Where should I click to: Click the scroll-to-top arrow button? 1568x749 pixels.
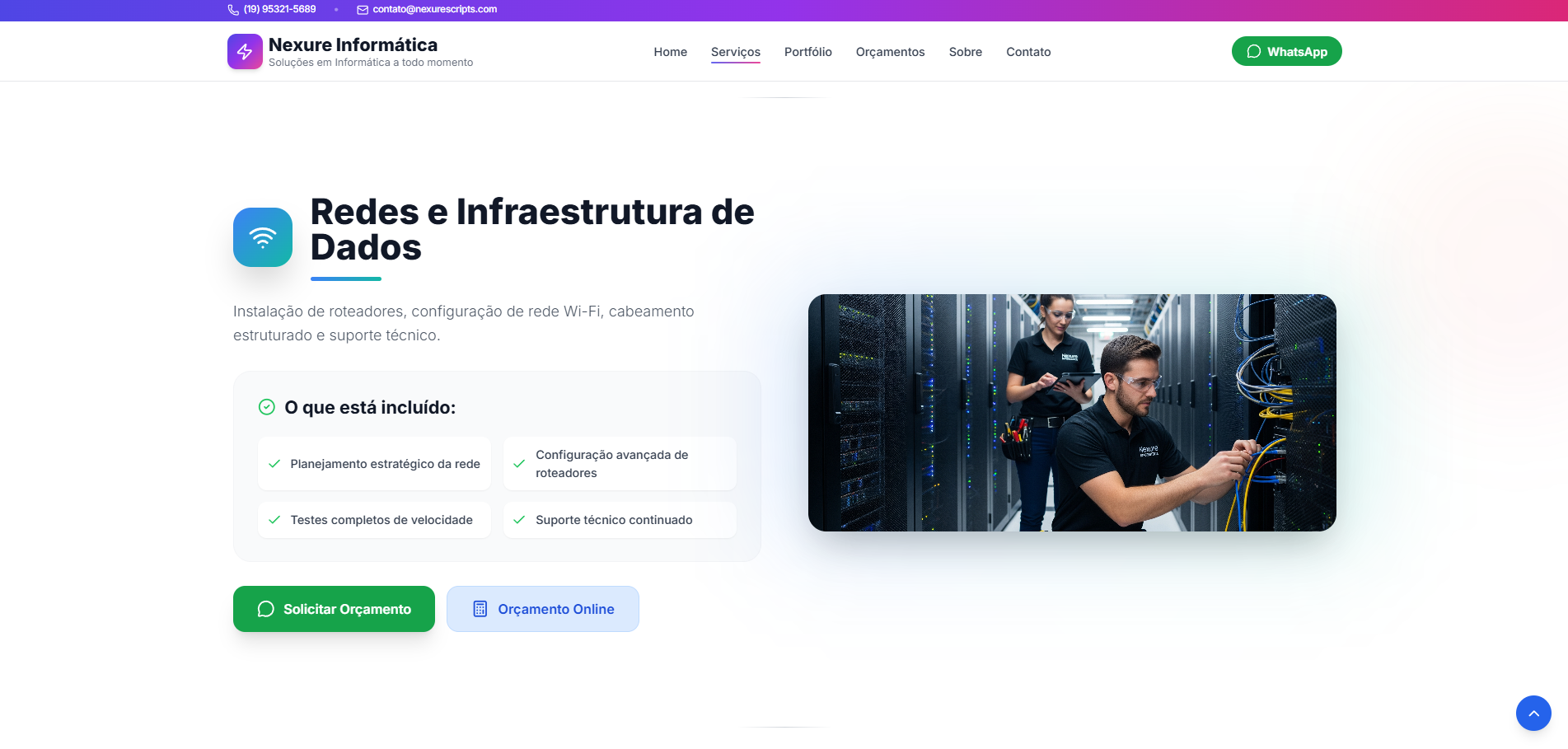click(x=1533, y=714)
